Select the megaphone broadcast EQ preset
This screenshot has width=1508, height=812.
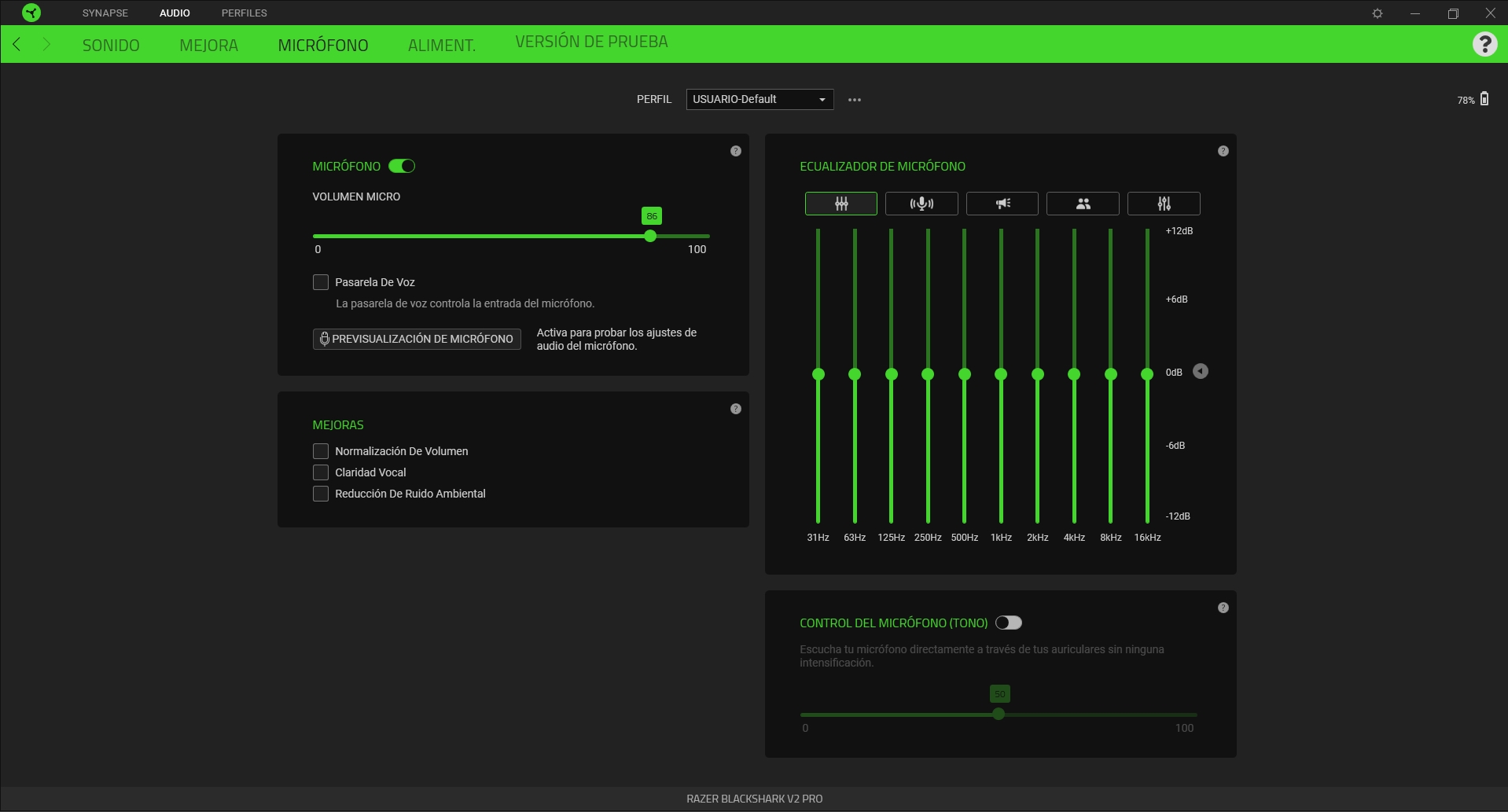pos(1002,204)
